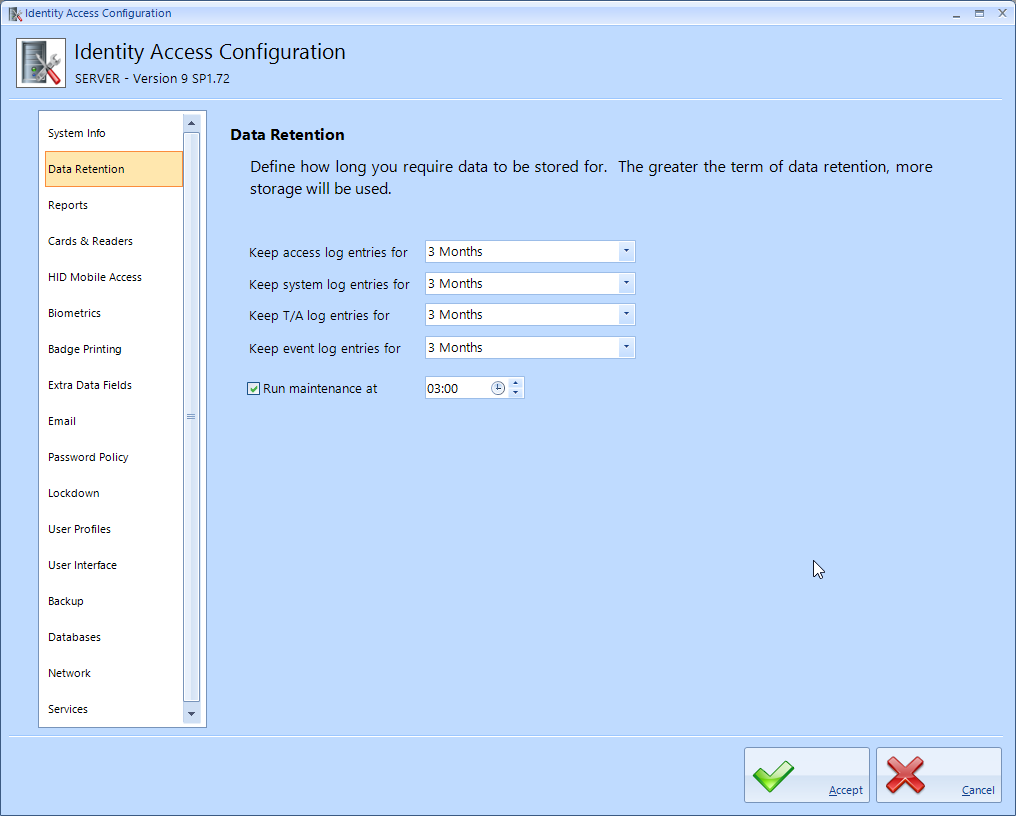Open the Keep T/A log entries dropdown
The height and width of the screenshot is (816, 1016).
pos(626,314)
